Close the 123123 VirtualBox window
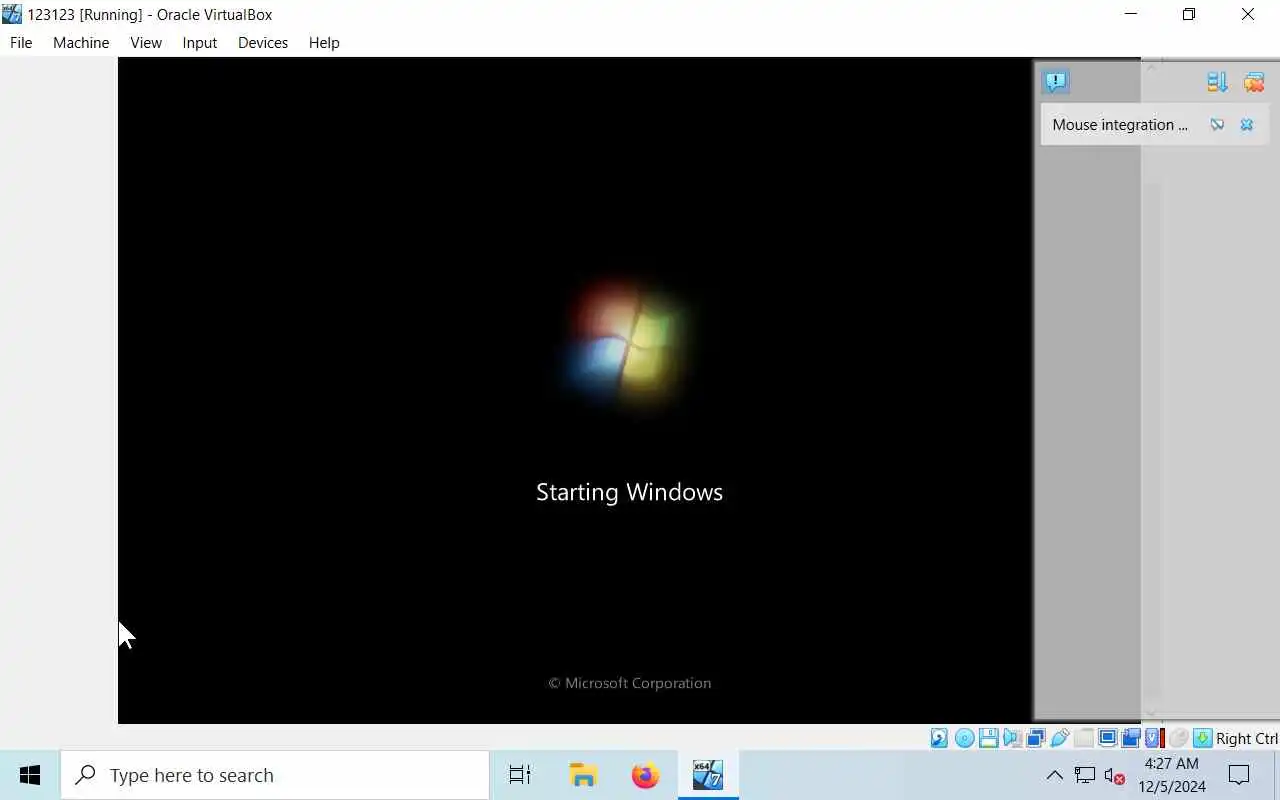The height and width of the screenshot is (800, 1280). click(x=1248, y=14)
